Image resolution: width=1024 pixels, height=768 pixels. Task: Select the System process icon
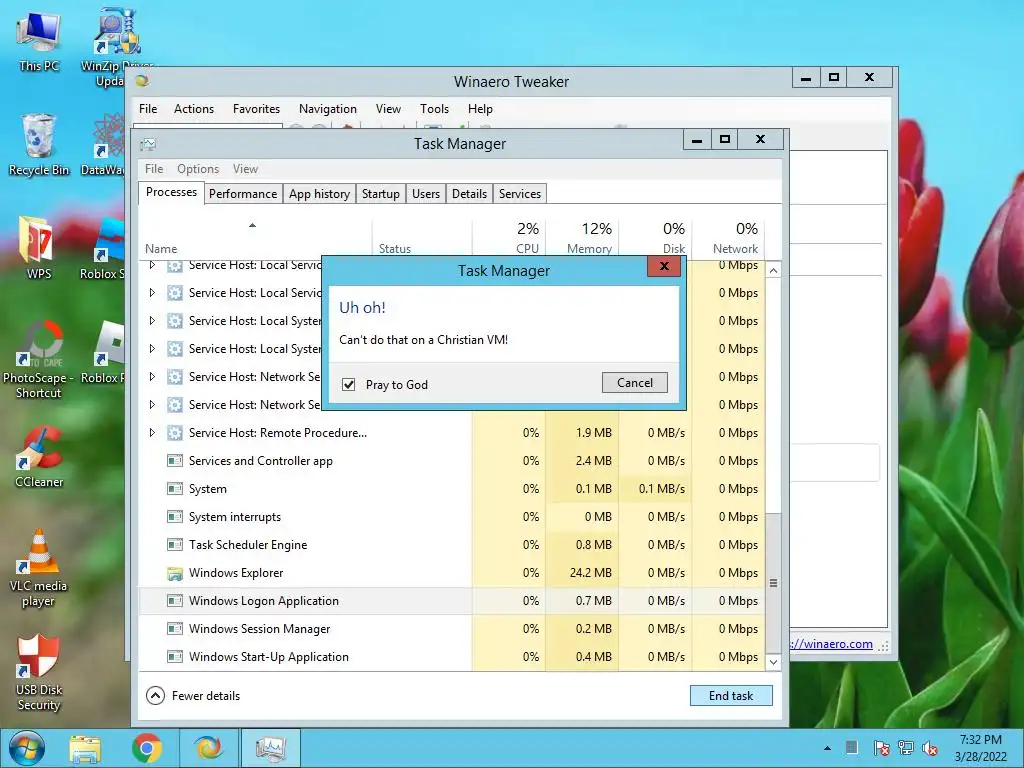[x=174, y=489]
